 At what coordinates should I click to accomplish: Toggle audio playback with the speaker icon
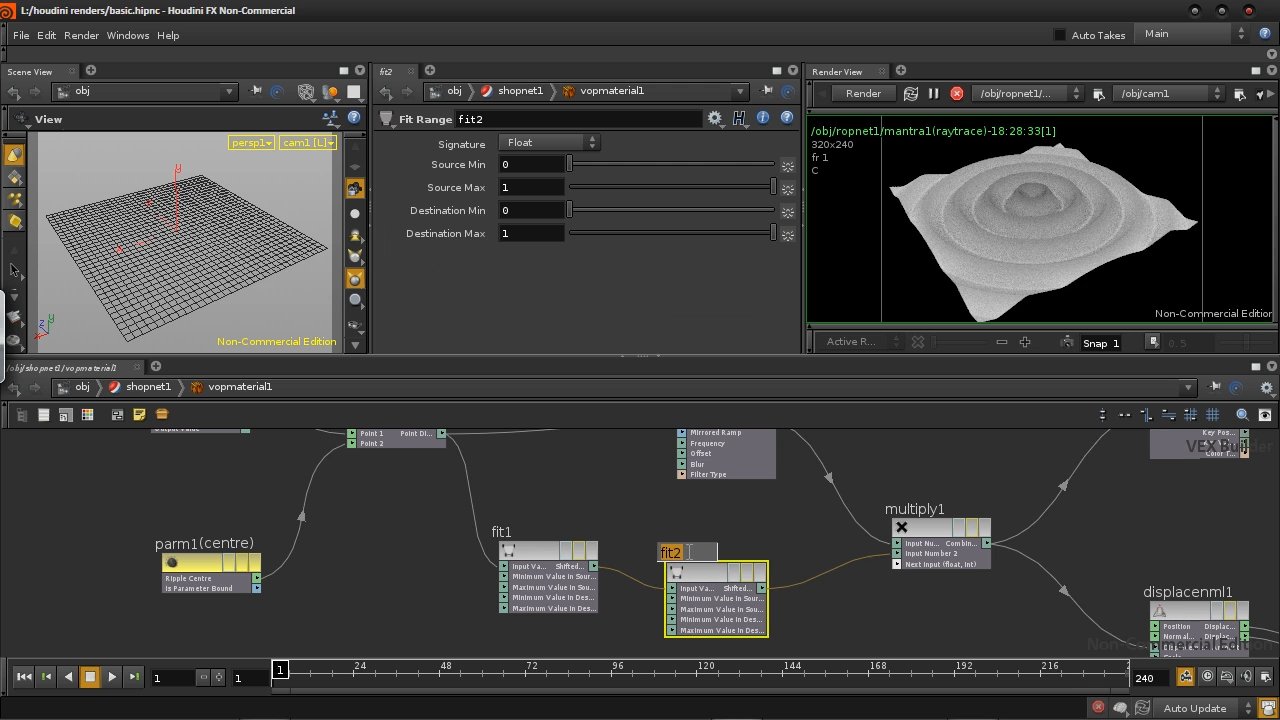click(x=1246, y=677)
